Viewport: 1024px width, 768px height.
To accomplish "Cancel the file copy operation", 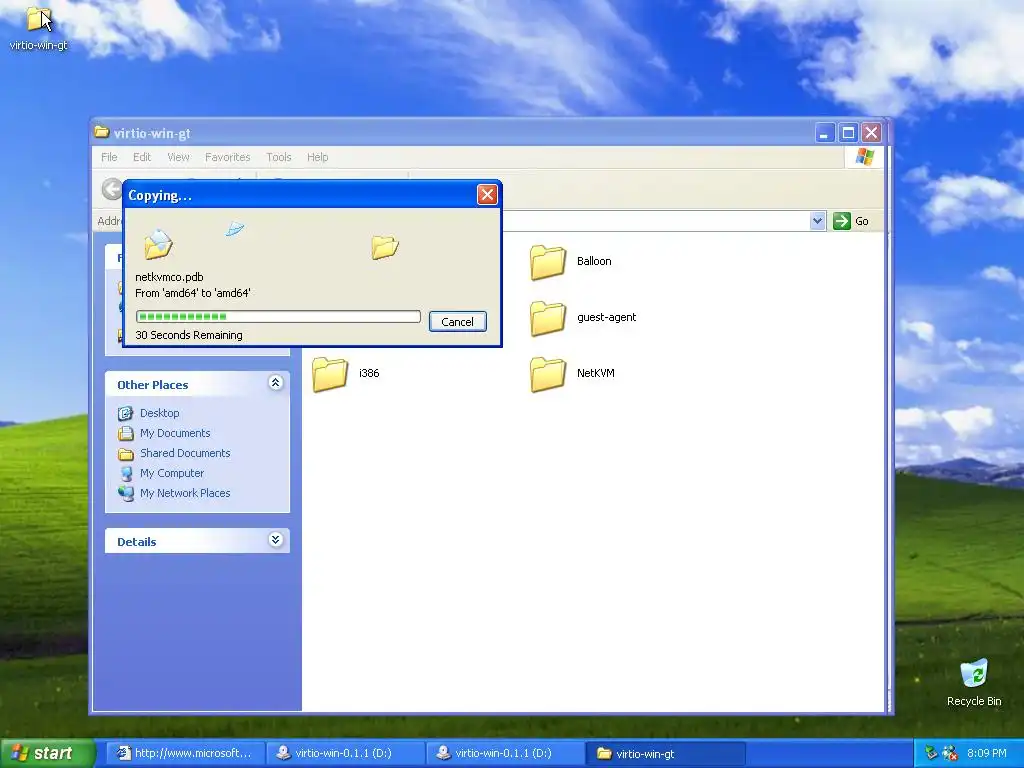I will [457, 322].
